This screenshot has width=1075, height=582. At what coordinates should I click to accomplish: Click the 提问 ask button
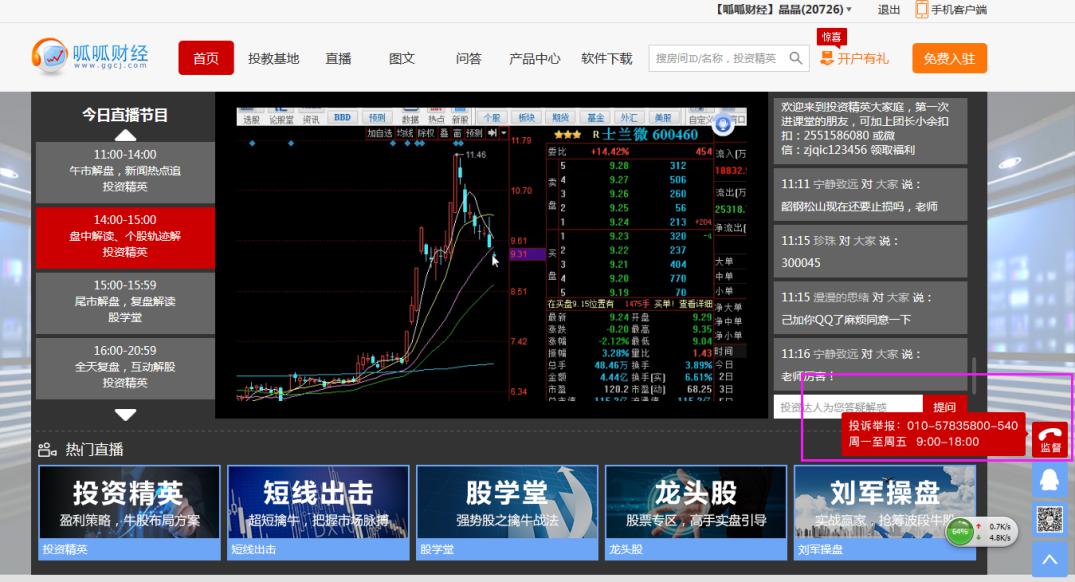[944, 407]
